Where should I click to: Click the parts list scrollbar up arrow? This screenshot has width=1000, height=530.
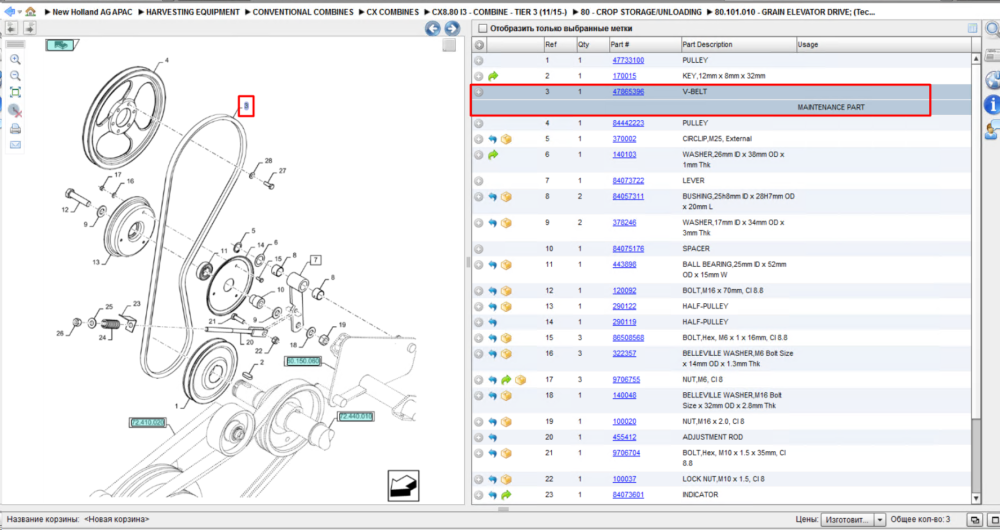(x=976, y=59)
